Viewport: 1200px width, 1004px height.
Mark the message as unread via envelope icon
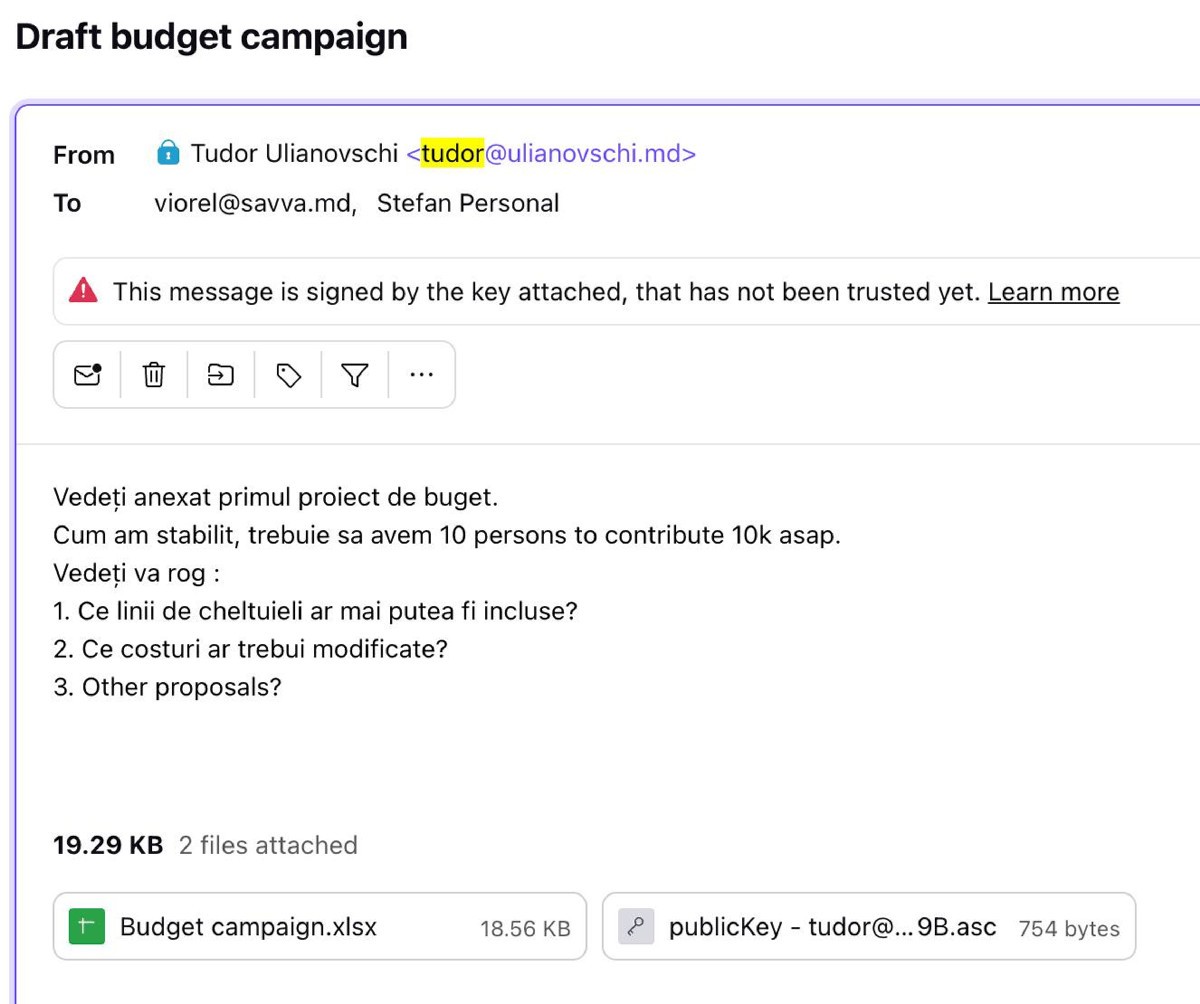pos(87,375)
